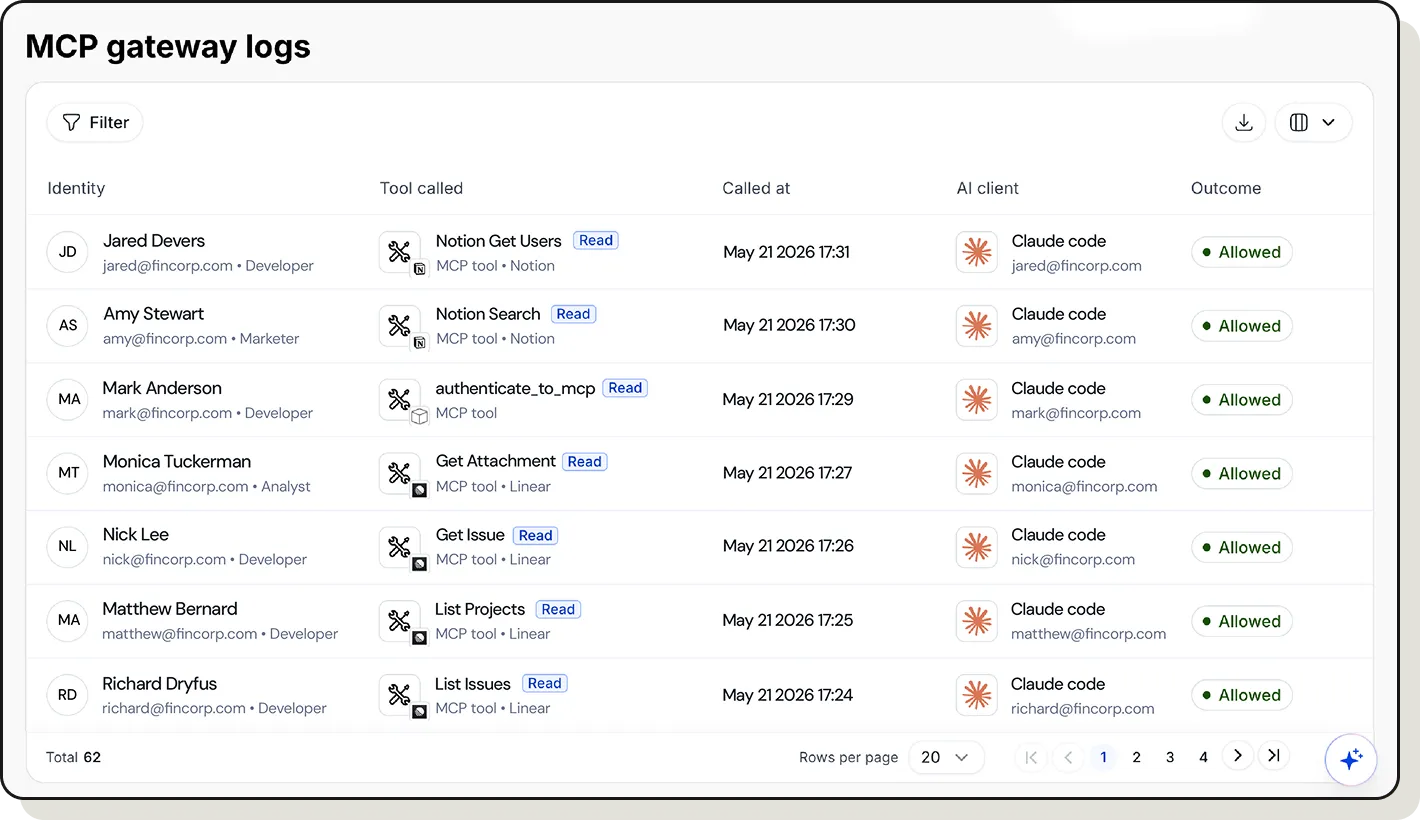Click Claude icon in Amy's row

coord(977,325)
